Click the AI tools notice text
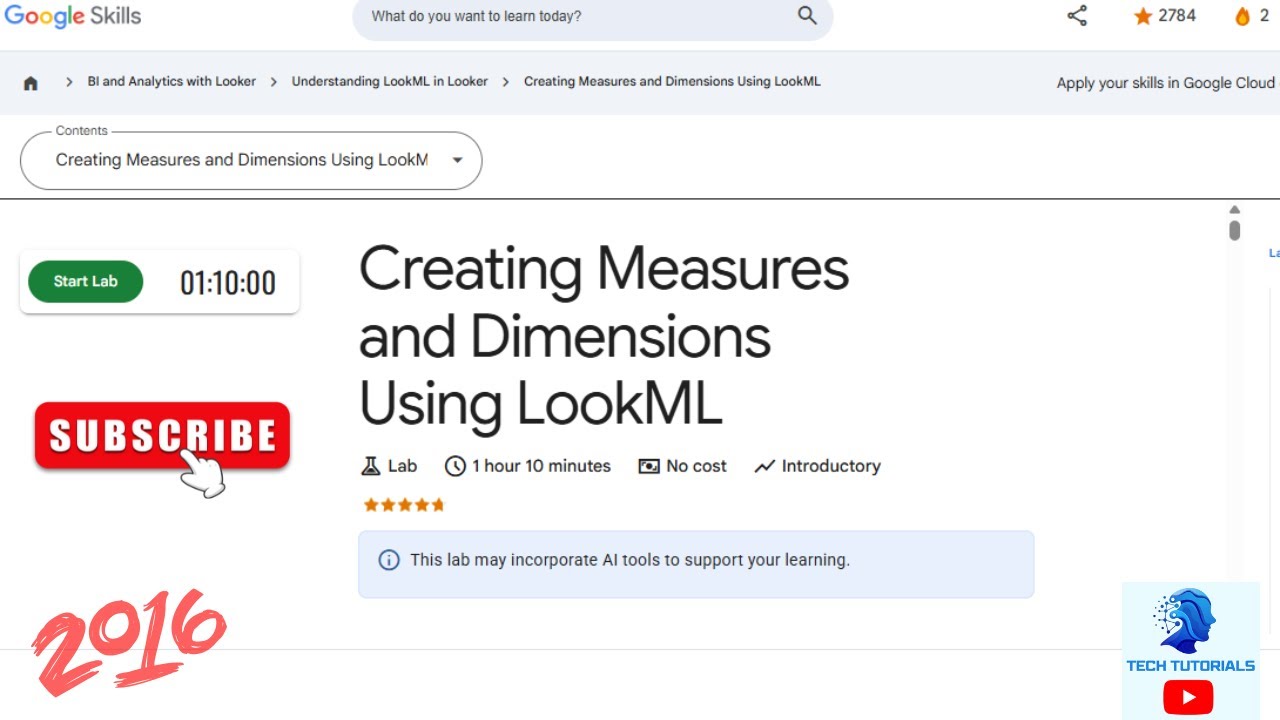 click(630, 560)
